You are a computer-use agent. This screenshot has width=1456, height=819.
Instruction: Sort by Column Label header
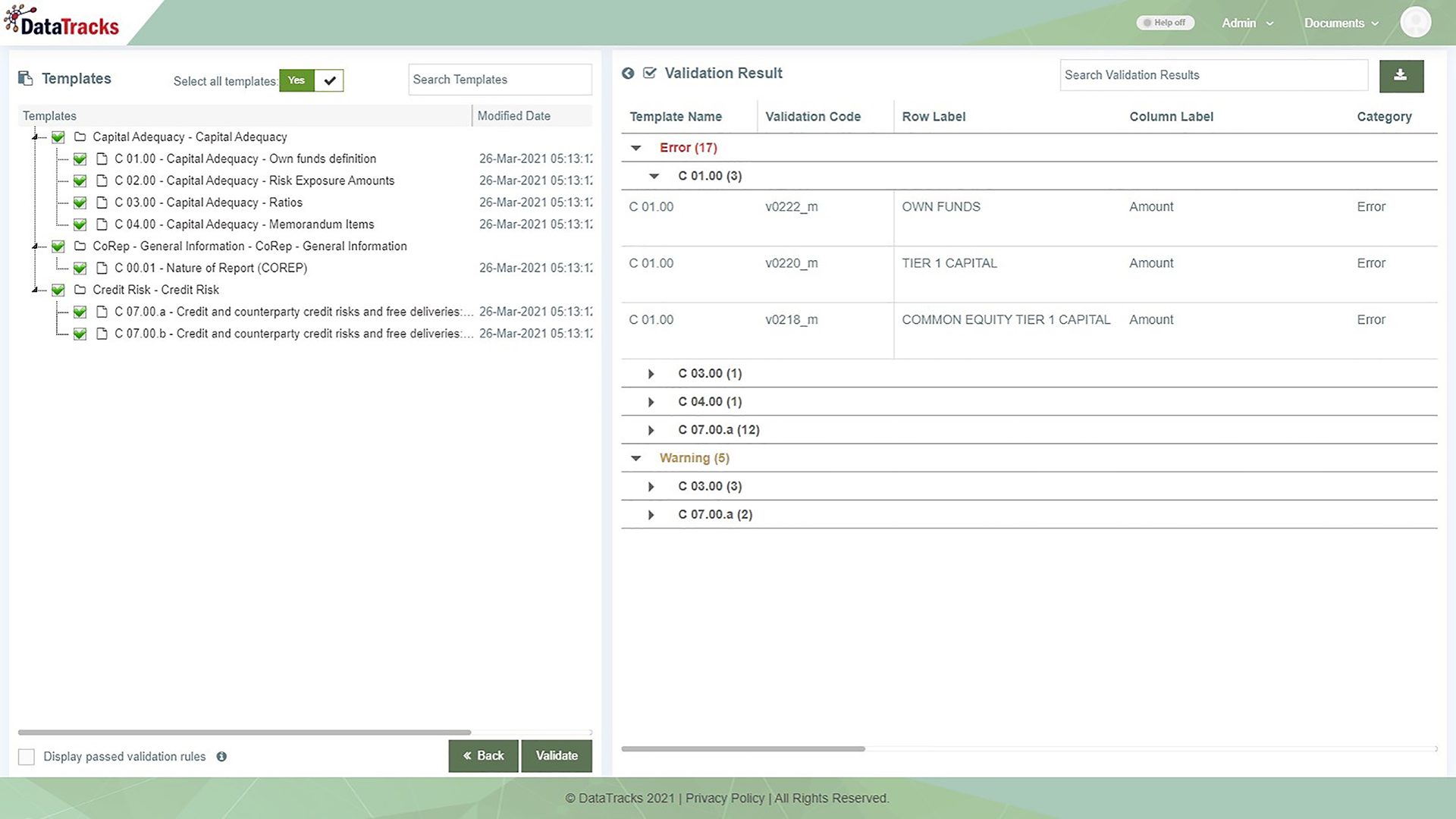coord(1171,117)
